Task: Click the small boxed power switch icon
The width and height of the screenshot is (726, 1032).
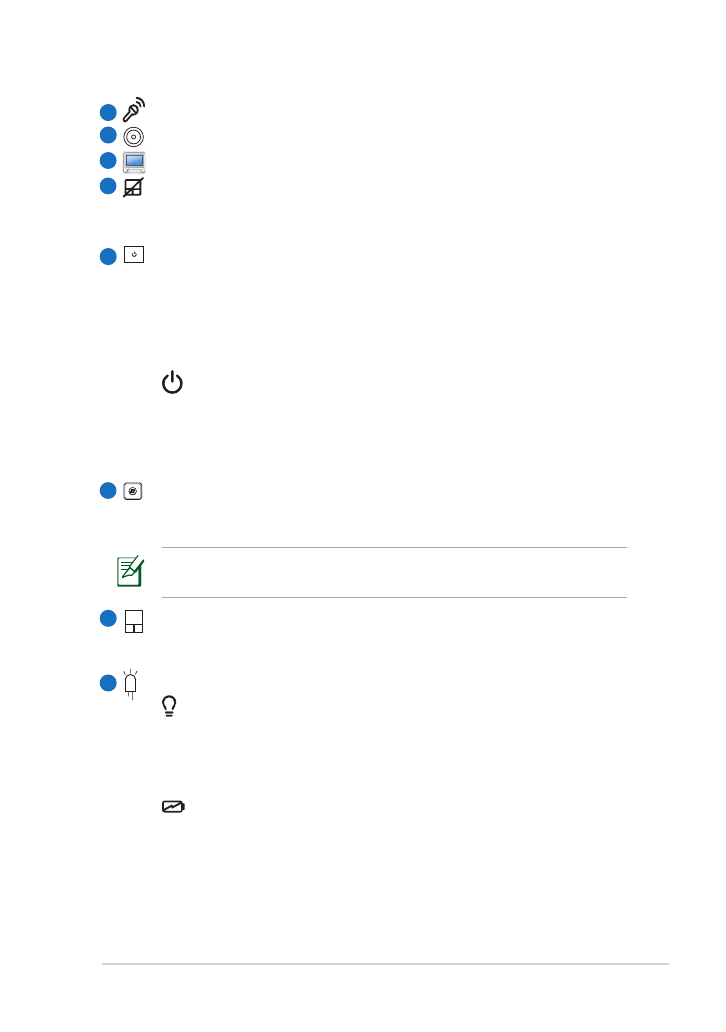Action: click(x=134, y=255)
